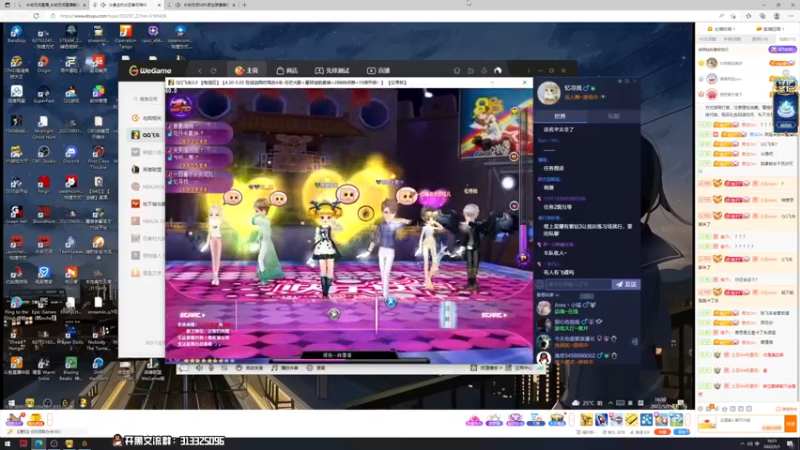Open the Bandizip desktop shortcut
This screenshot has width=800, height=450.
click(16, 34)
